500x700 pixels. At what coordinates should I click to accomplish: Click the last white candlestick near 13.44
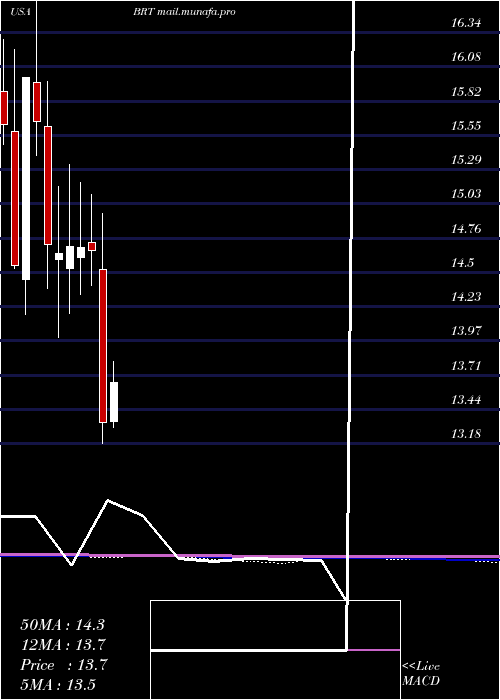[x=114, y=402]
